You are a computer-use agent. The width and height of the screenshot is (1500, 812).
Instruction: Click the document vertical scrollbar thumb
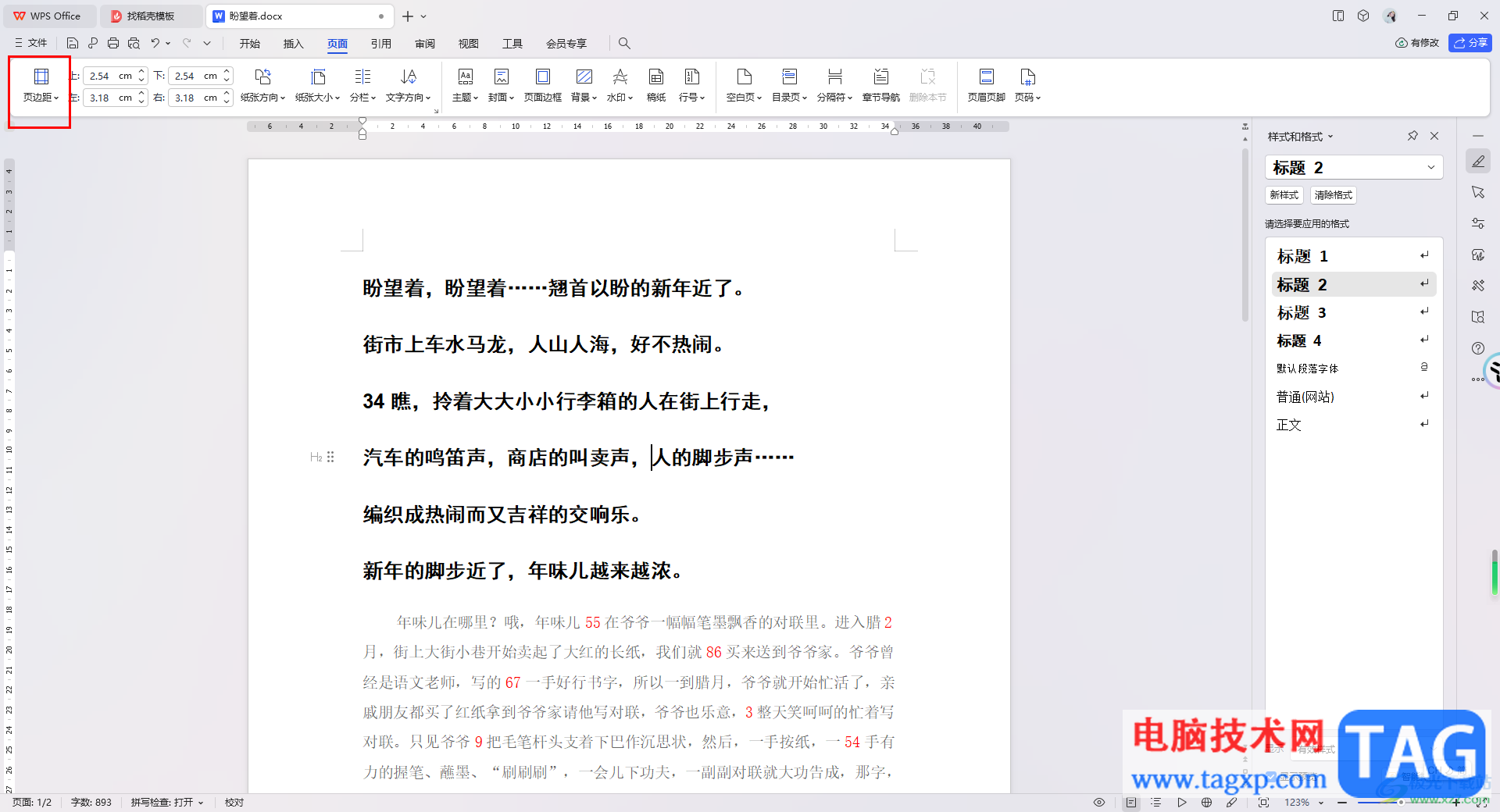1245,234
